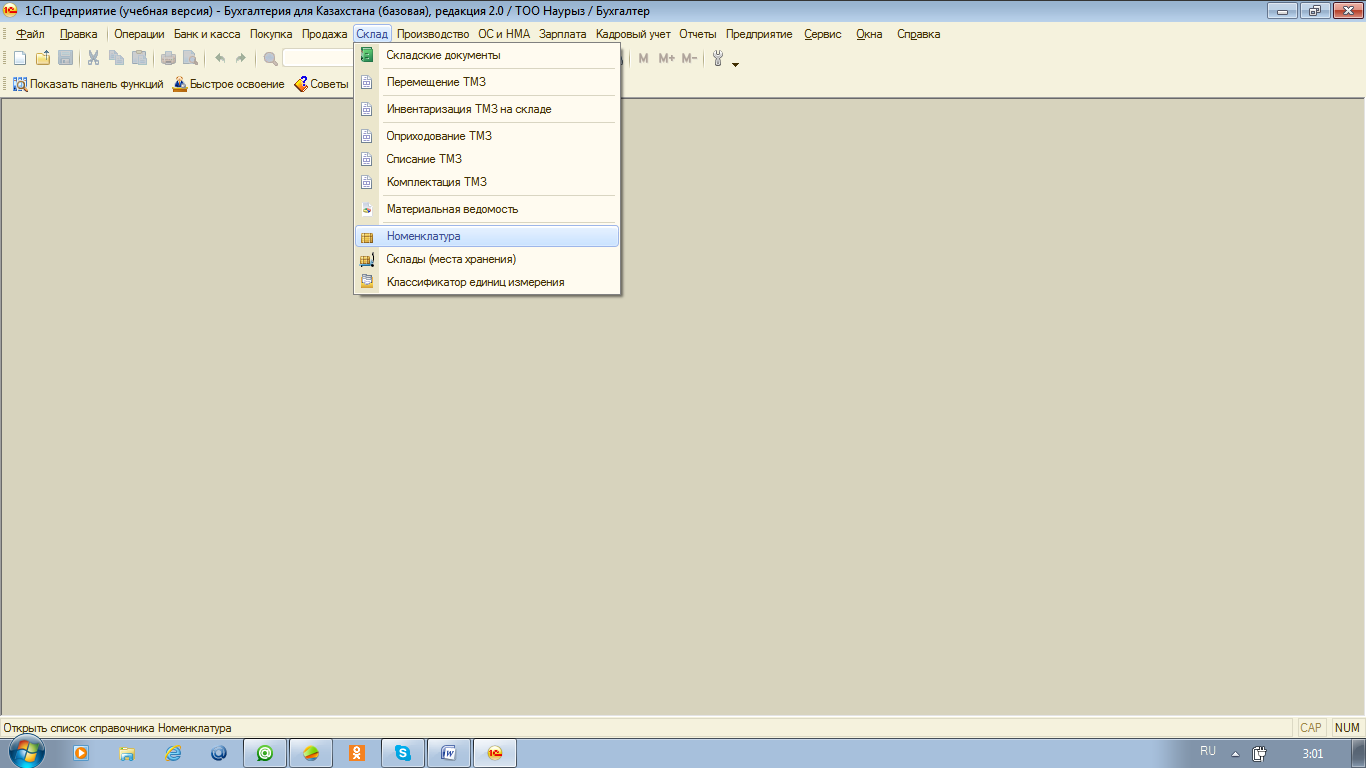The width and height of the screenshot is (1366, 768).
Task: Open the Окна menu
Action: (869, 34)
